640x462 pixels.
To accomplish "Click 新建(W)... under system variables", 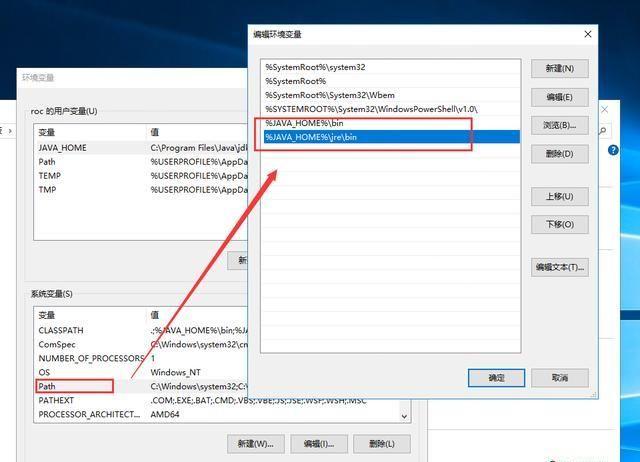I will point(256,444).
